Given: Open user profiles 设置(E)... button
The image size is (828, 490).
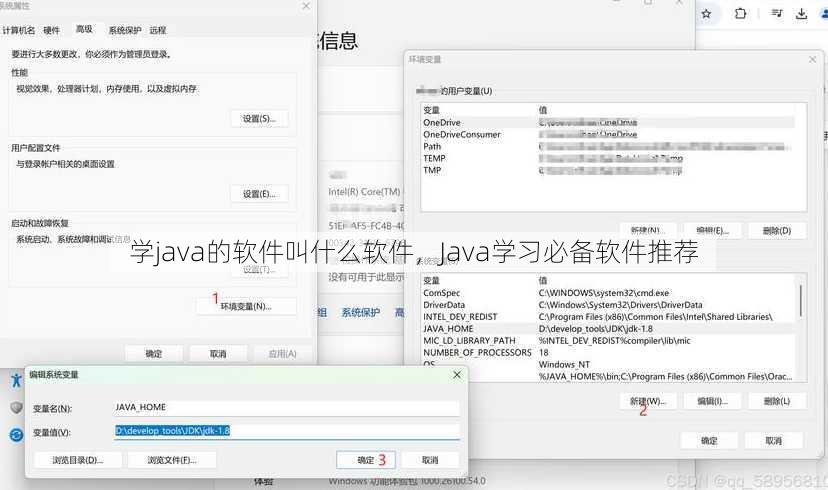Looking at the screenshot, I should (259, 194).
